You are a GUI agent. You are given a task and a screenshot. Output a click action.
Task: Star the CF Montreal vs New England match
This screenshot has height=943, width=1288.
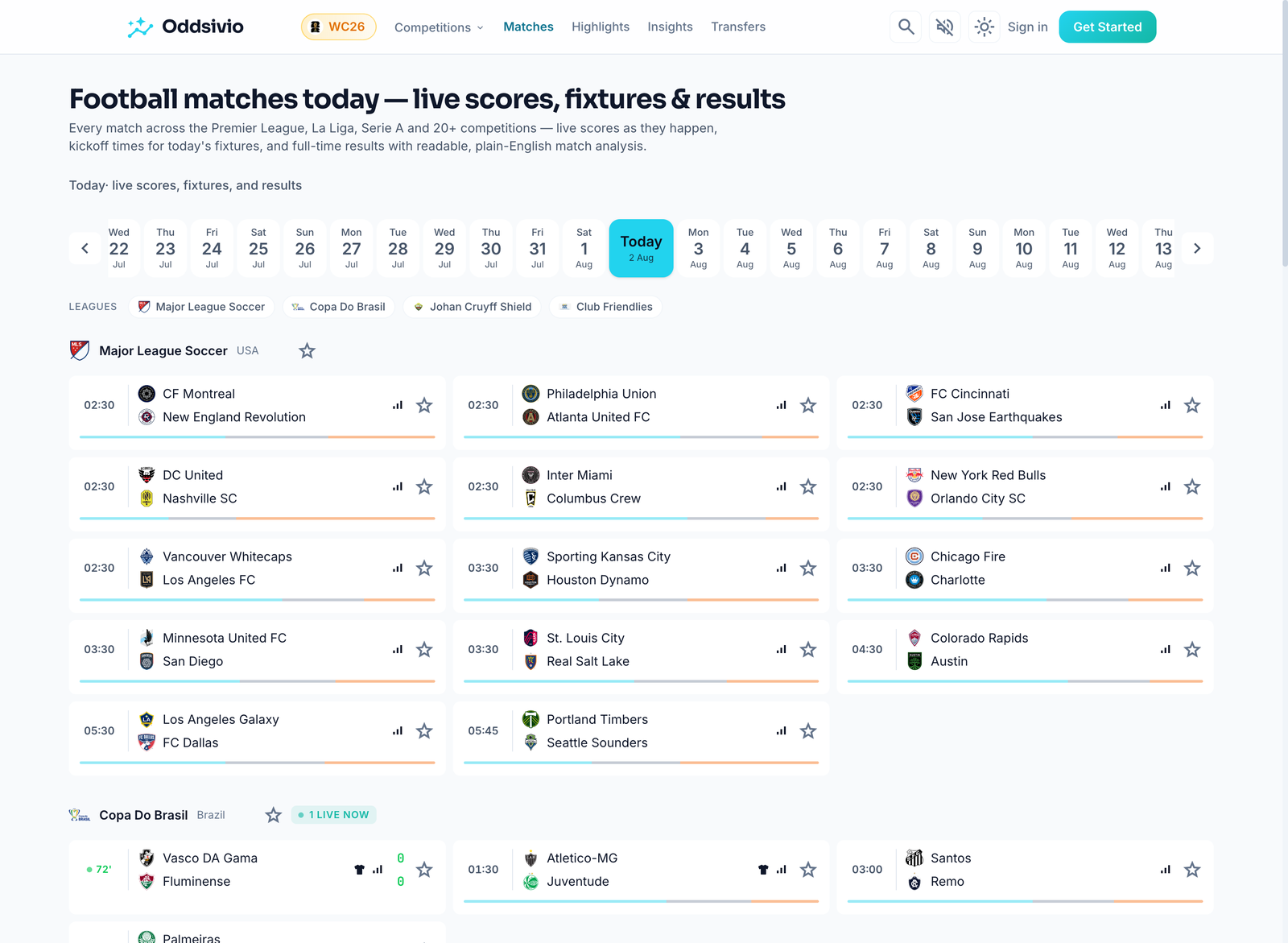tap(424, 405)
